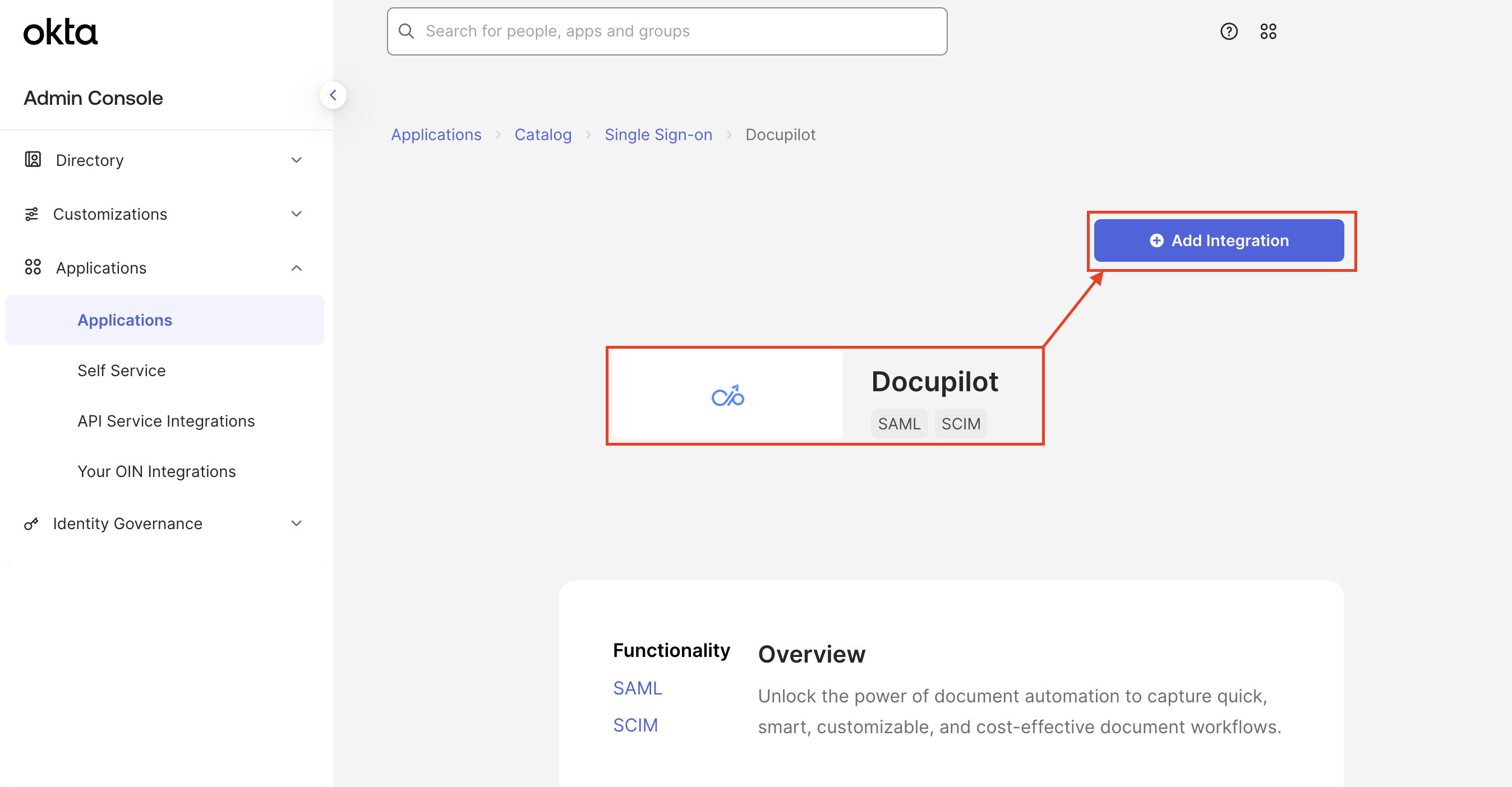This screenshot has width=1512, height=787.
Task: Collapse the sidebar with the arrow button
Action: pos(333,95)
